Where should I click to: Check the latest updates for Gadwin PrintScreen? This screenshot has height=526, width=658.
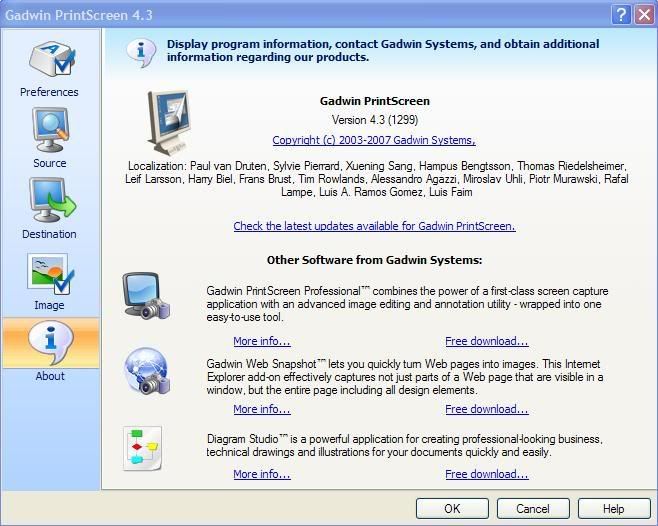(374, 226)
